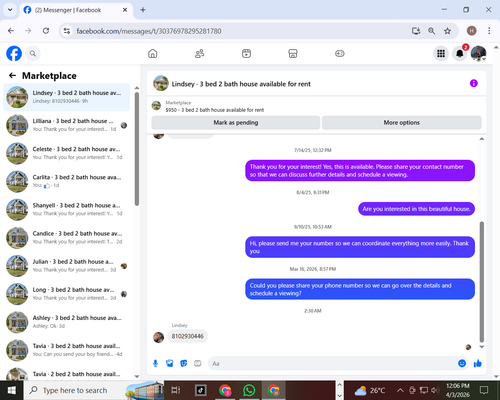This screenshot has height=400, width=500.
Task: Open the install app icon in address bar
Action: tap(416, 31)
